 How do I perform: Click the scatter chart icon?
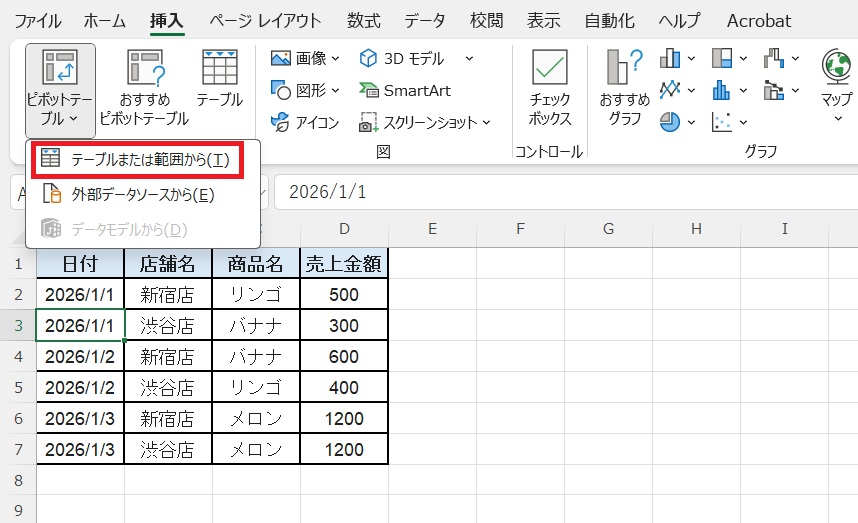[x=722, y=122]
